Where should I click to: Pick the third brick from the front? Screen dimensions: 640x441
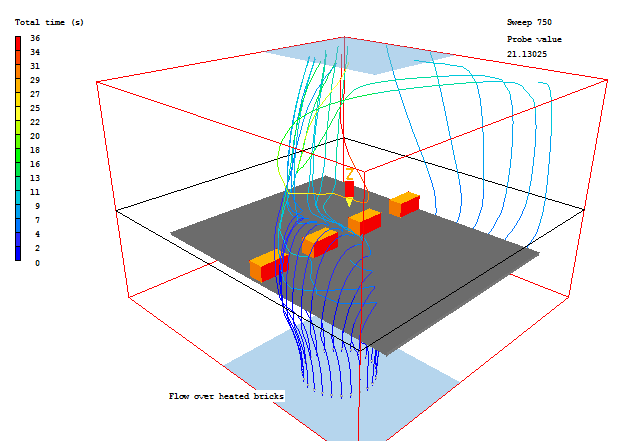click(364, 222)
